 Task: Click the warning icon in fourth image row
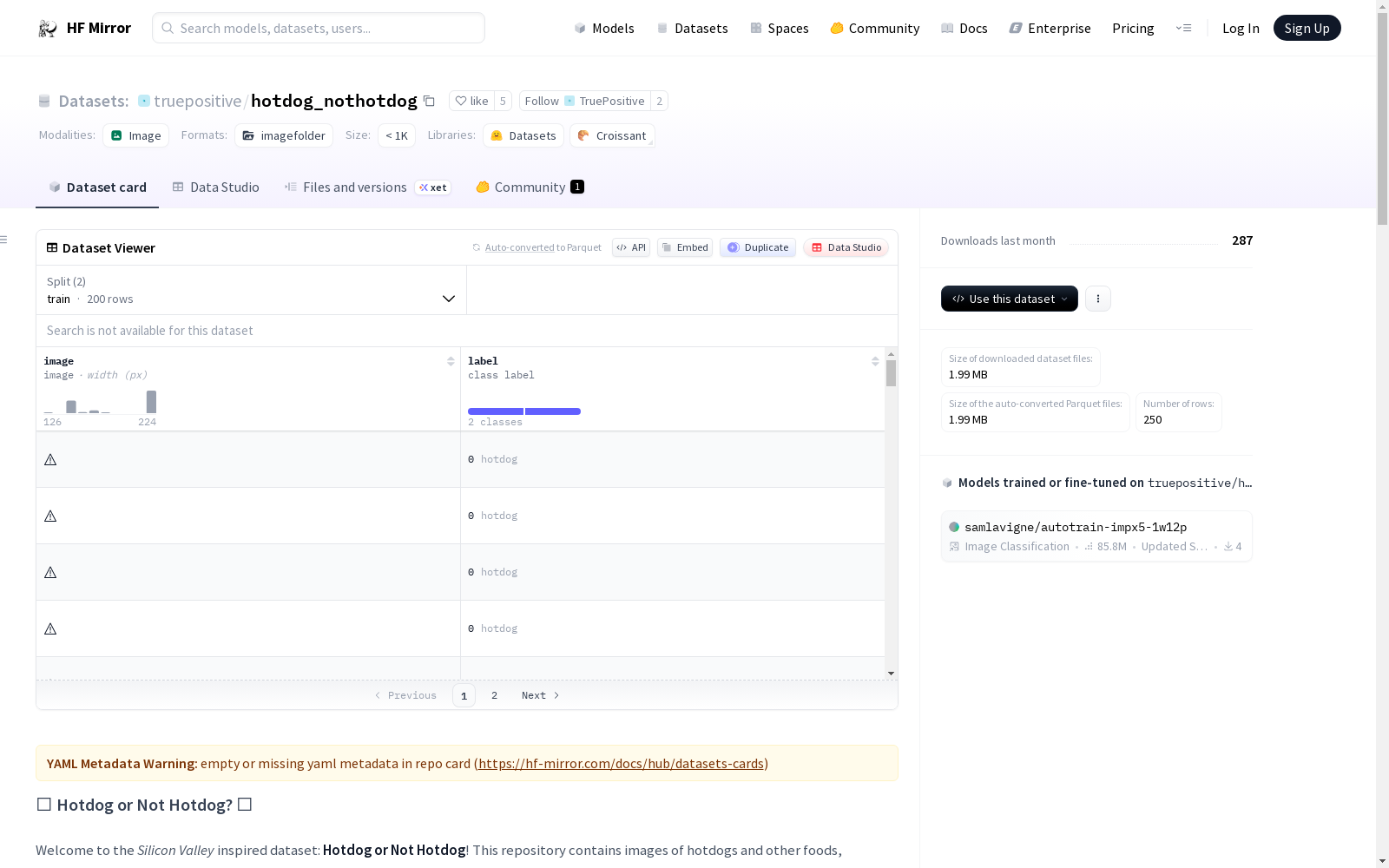[50, 628]
